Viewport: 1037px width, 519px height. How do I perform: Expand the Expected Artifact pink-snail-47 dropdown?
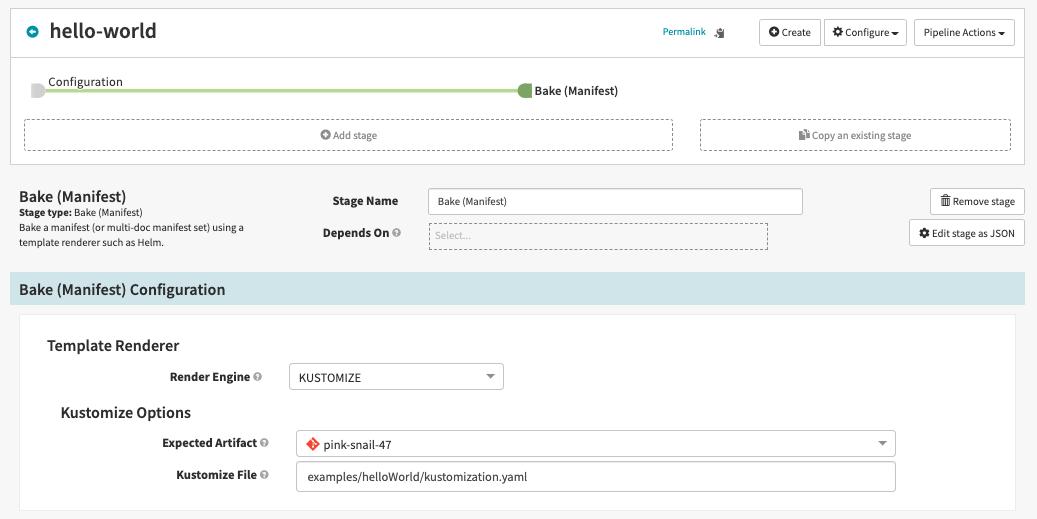595,443
